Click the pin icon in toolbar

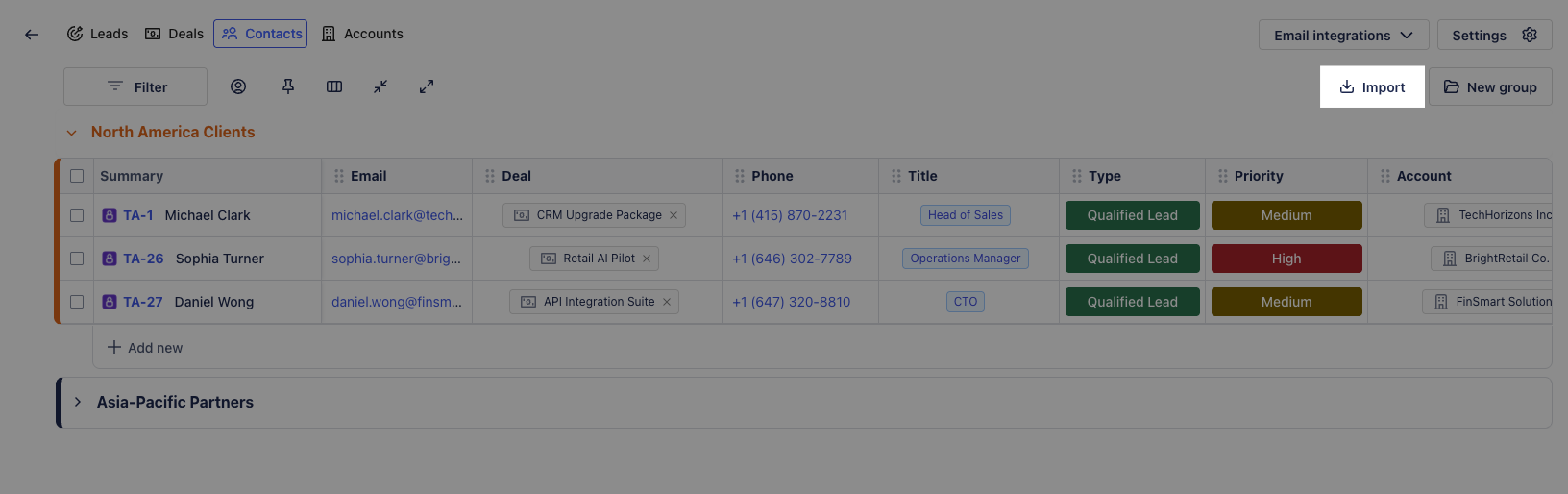tap(287, 86)
